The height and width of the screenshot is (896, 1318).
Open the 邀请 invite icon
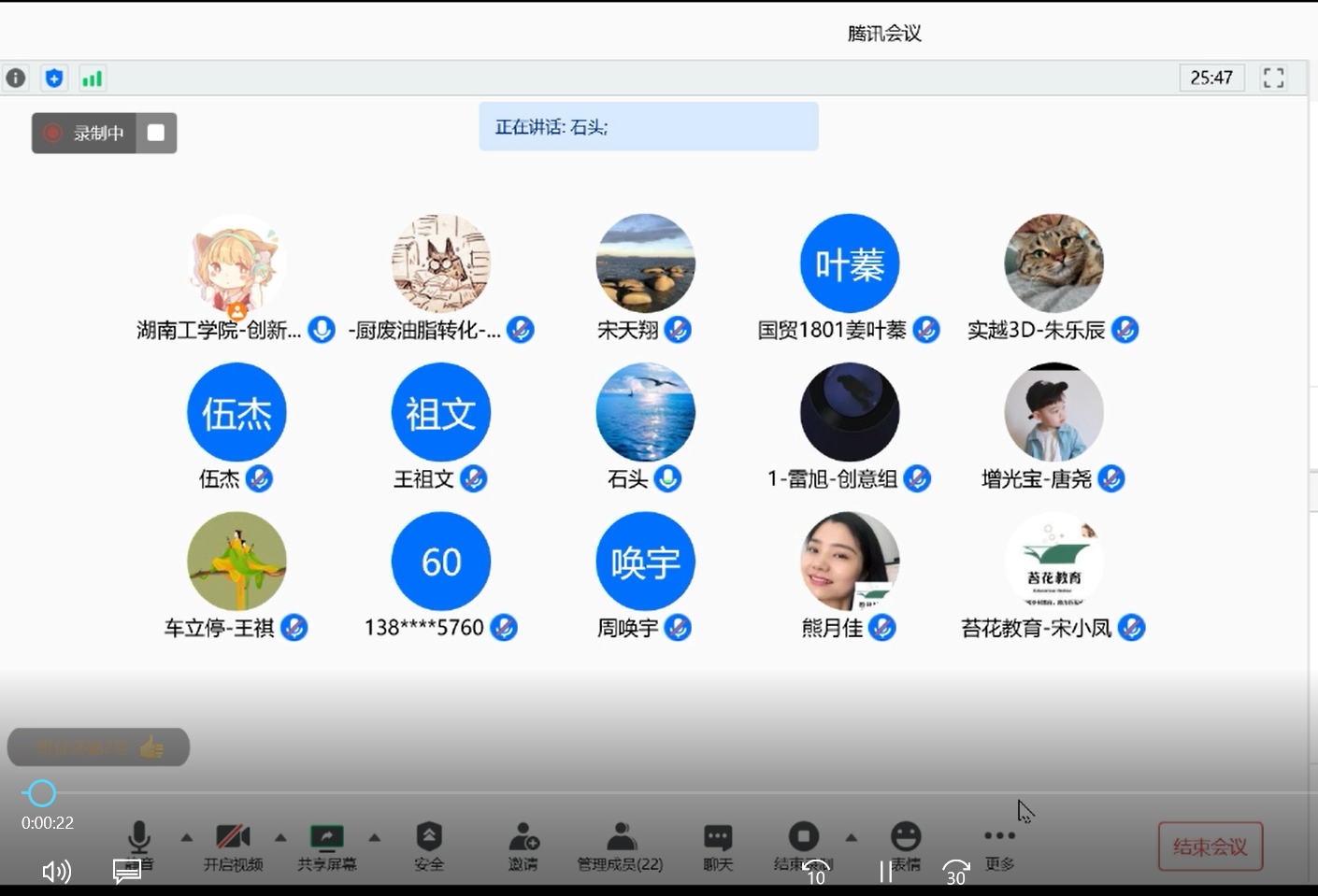point(523,846)
